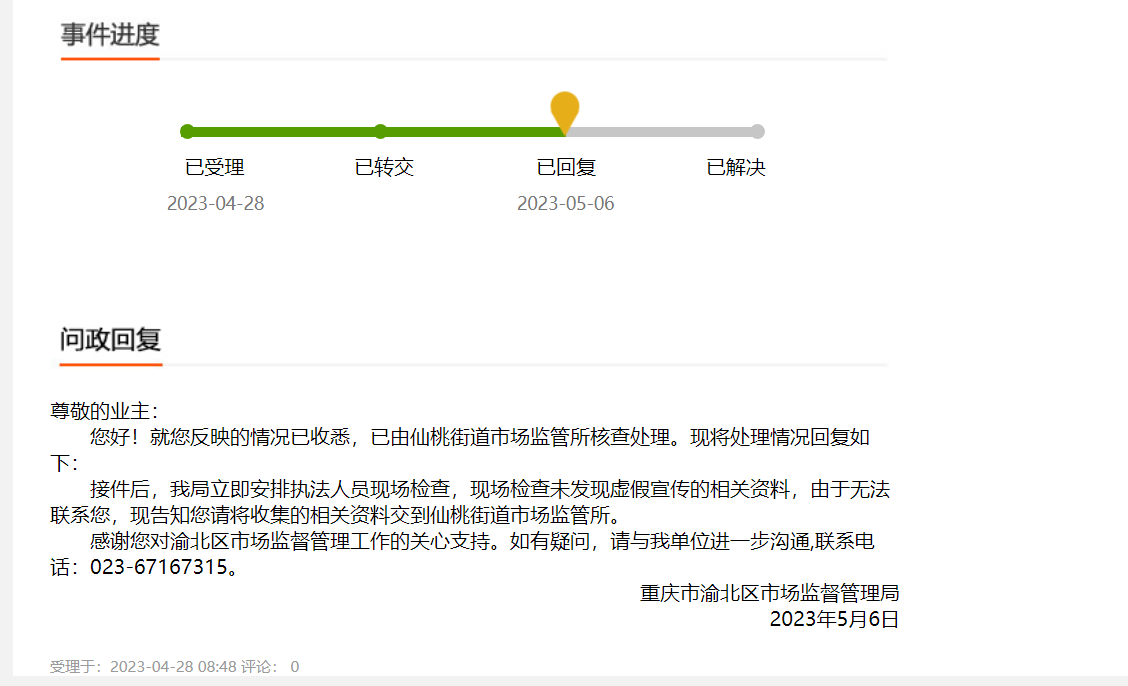Click the 已转交 green progress dot
This screenshot has height=686, width=1128.
(x=381, y=132)
